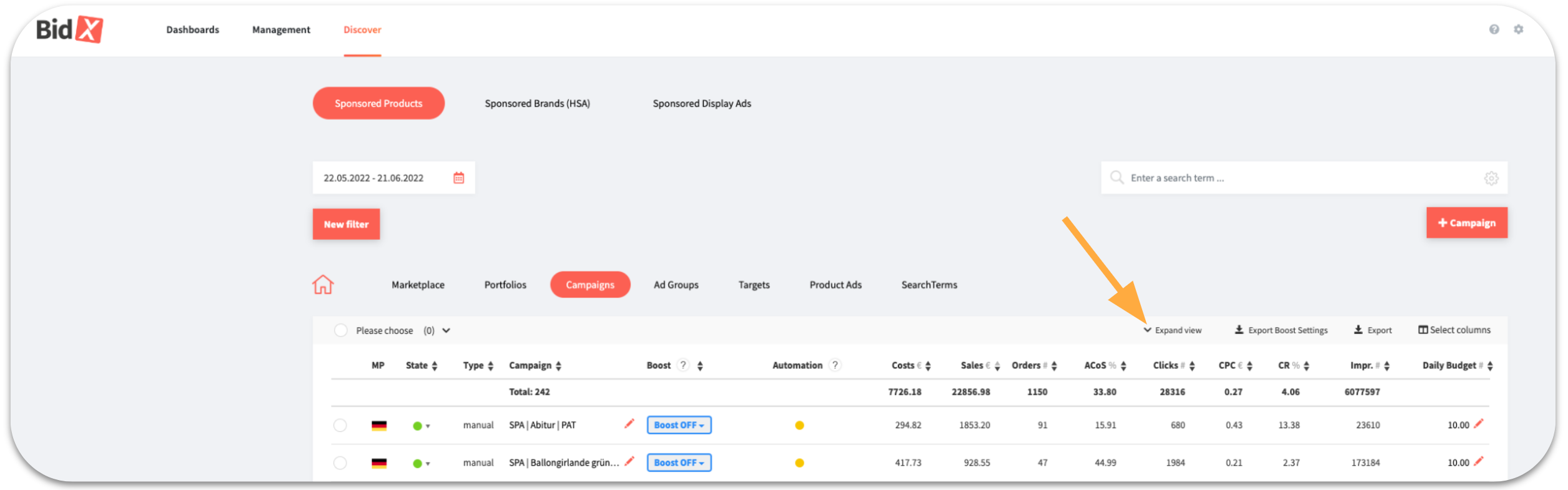1568x490 pixels.
Task: Open the Ad Groups tab
Action: coord(676,285)
